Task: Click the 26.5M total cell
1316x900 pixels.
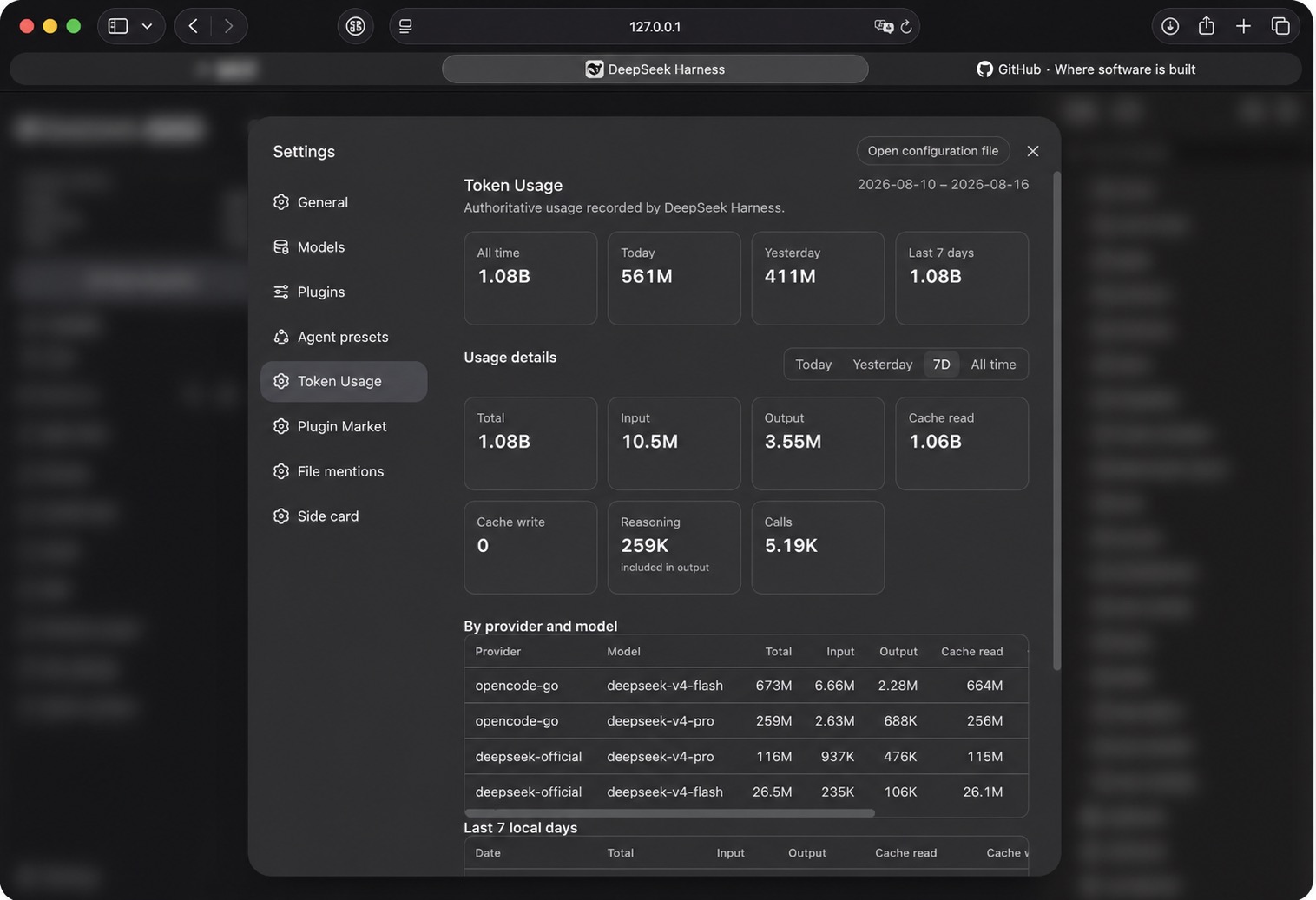Action: tap(772, 792)
